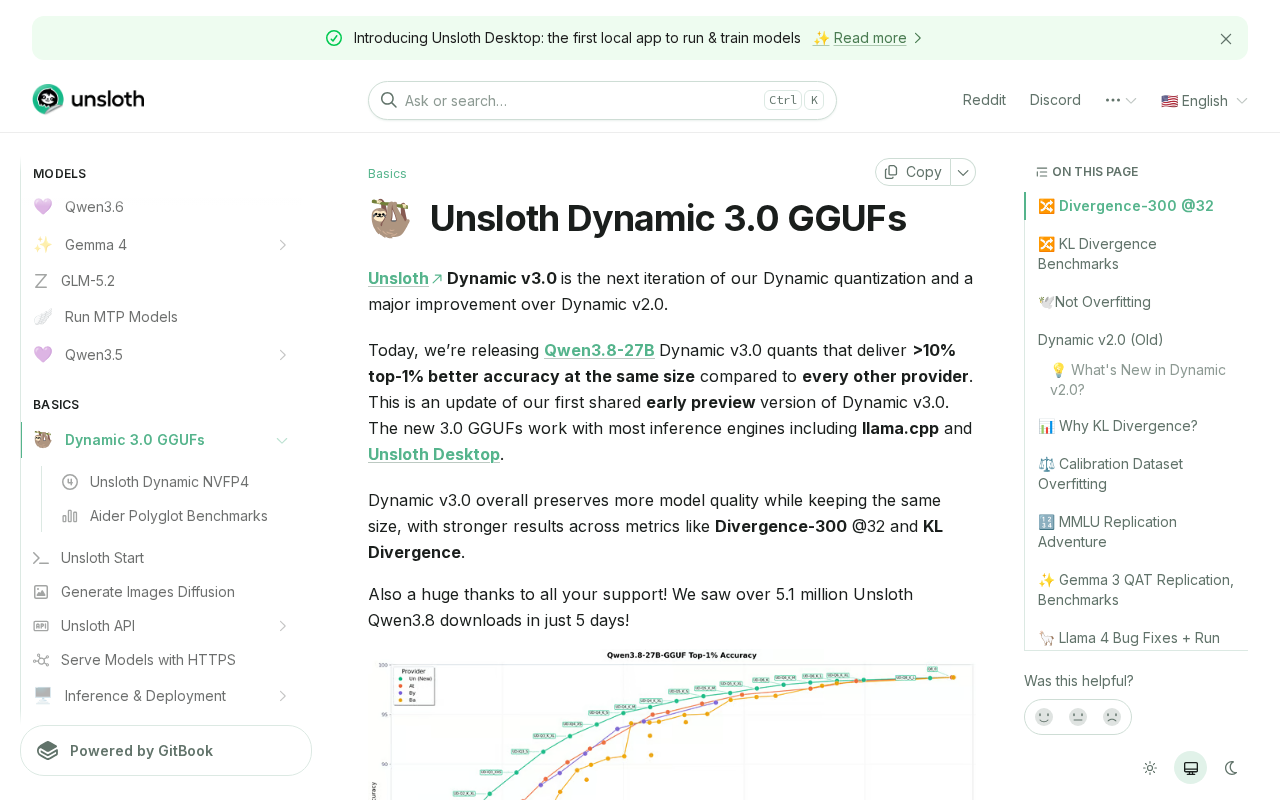The height and width of the screenshot is (800, 1280).
Task: Open the Discord link in the header
Action: tap(1055, 100)
